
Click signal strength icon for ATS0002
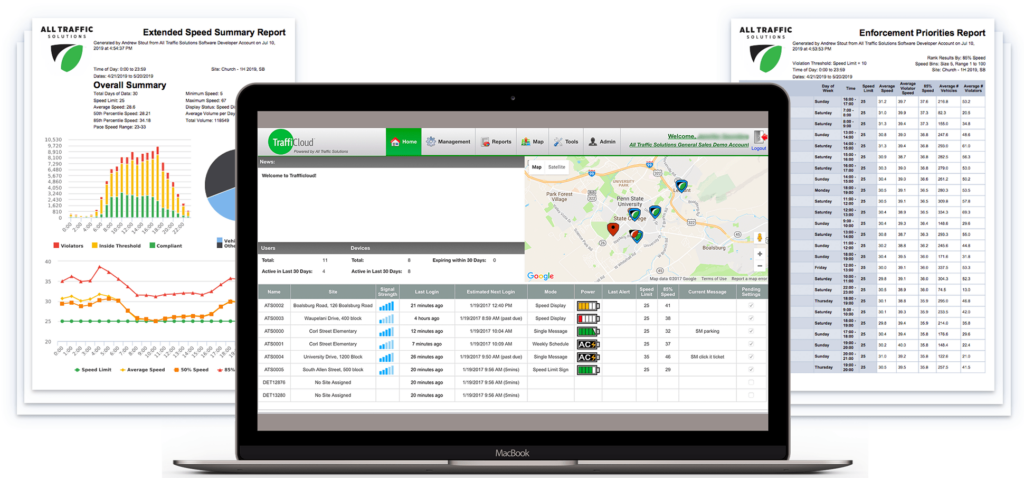click(x=387, y=305)
